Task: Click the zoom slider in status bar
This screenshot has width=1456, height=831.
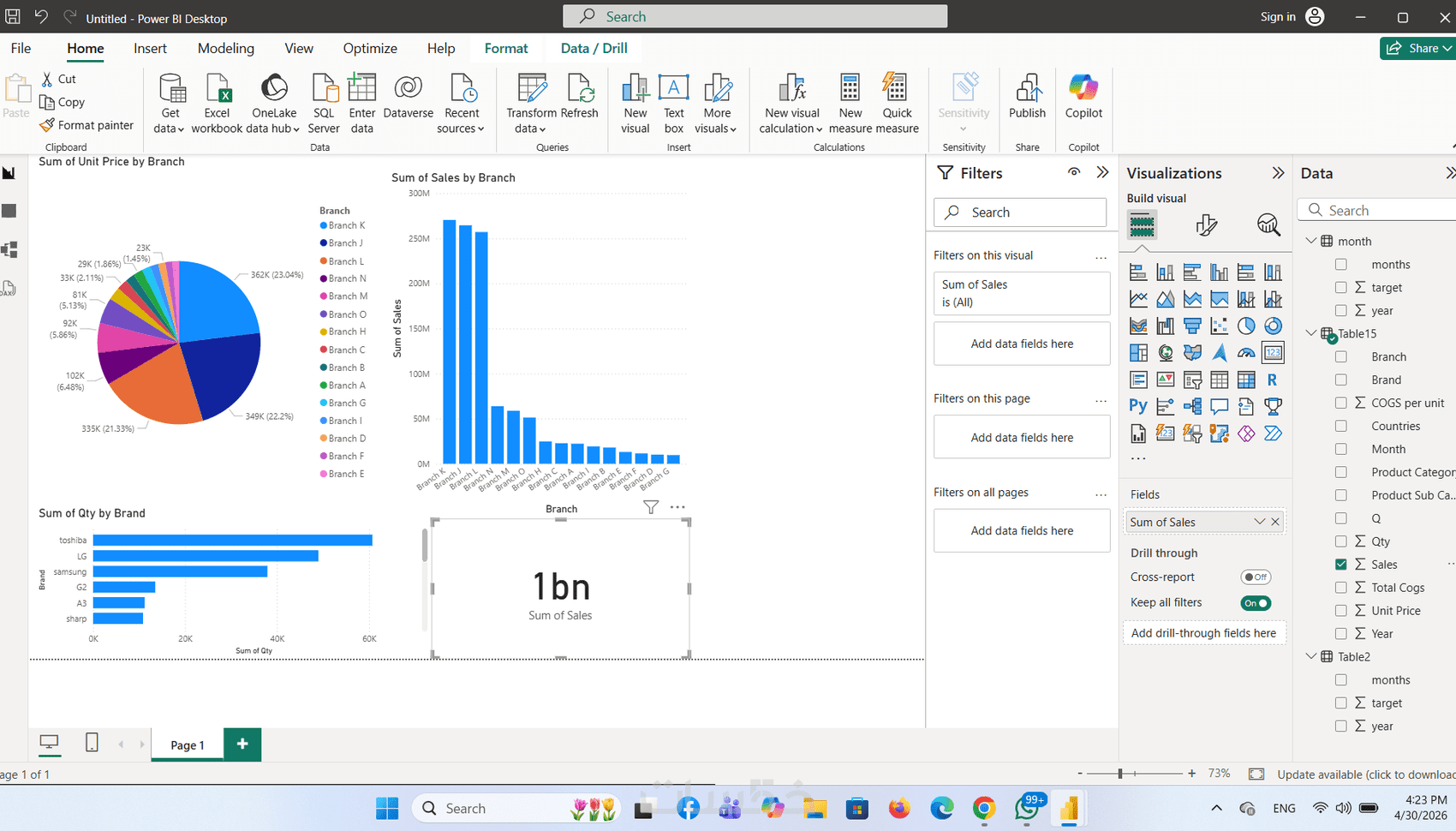Action: coord(1134,774)
